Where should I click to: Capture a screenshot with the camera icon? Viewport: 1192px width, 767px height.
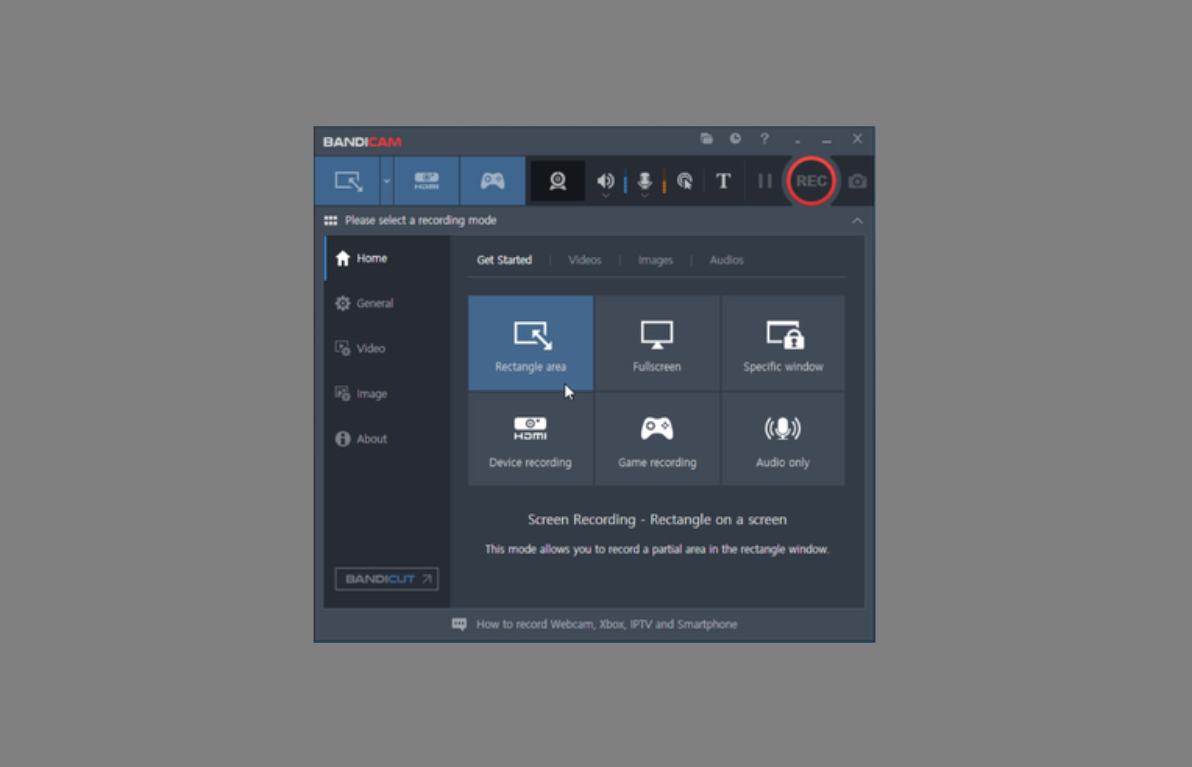(x=858, y=182)
